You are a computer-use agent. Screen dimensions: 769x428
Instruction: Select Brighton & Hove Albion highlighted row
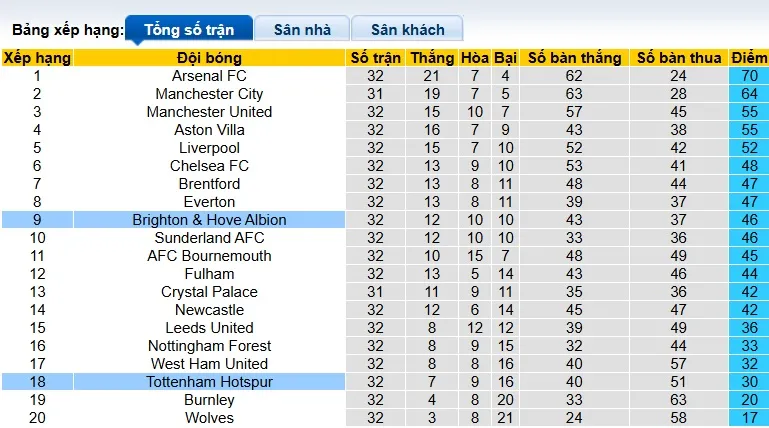click(x=209, y=220)
